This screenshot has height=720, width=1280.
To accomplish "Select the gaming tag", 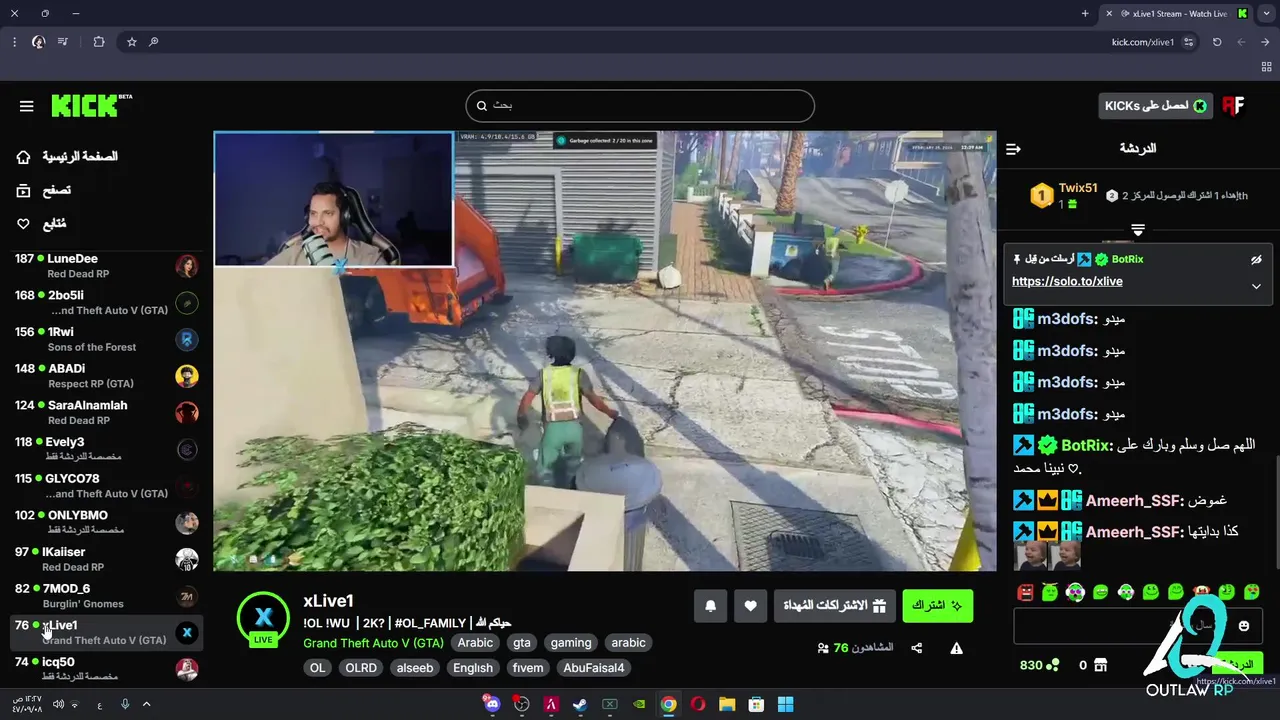I will pyautogui.click(x=571, y=643).
